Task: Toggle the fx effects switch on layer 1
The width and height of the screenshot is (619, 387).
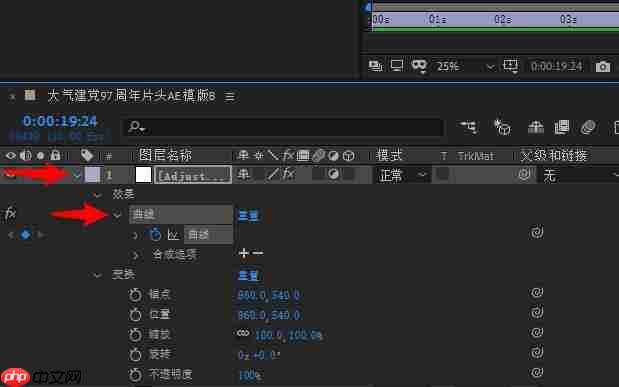Action: tap(289, 174)
